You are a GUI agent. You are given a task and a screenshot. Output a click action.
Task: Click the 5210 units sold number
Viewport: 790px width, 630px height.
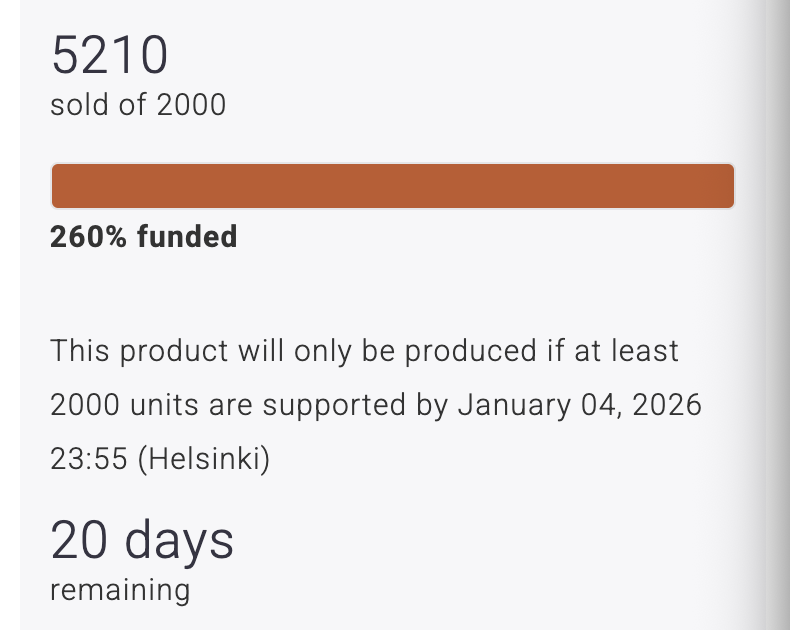[x=109, y=56]
